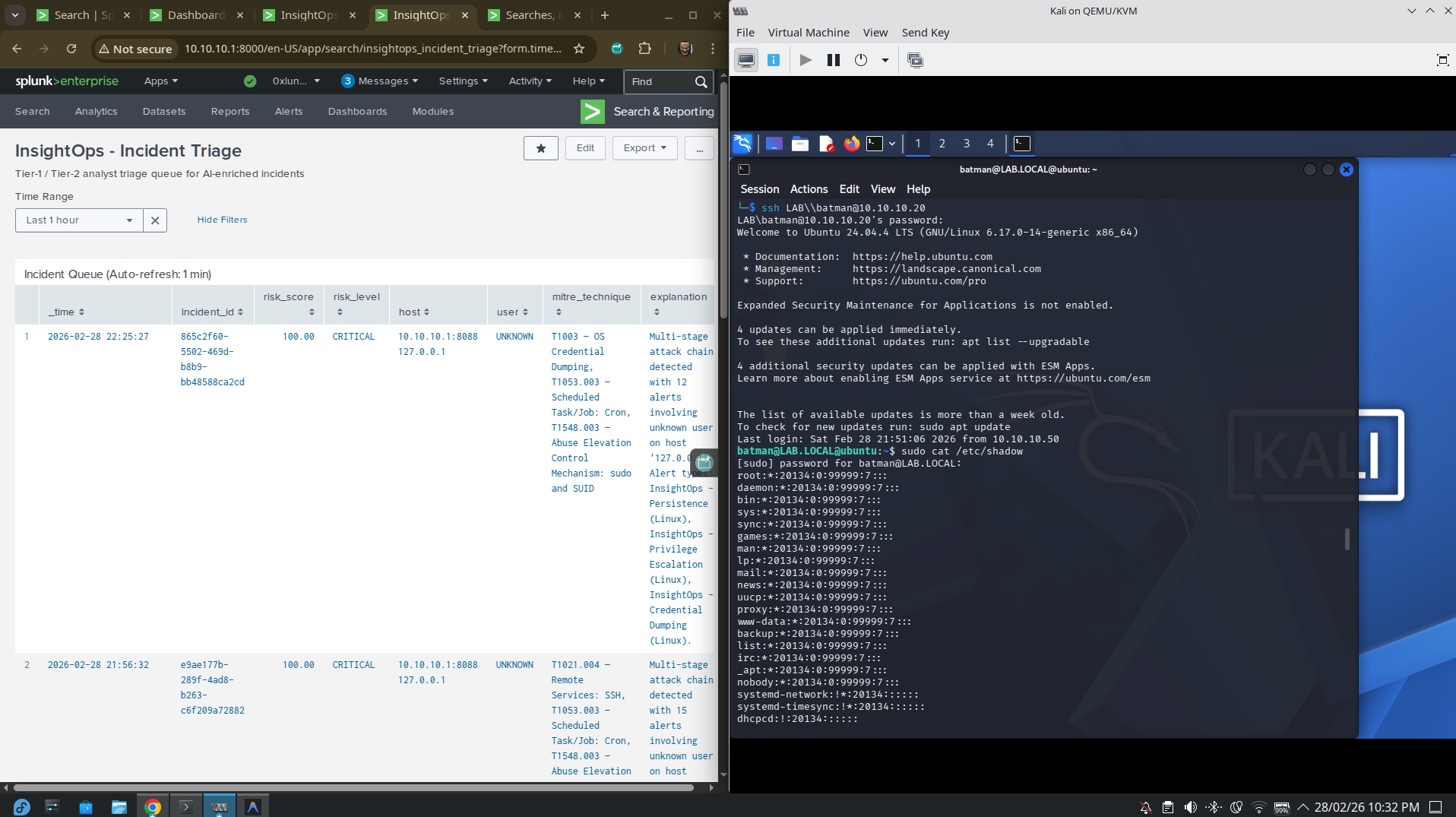Switch to Kali workspace 2
Image resolution: width=1456 pixels, height=817 pixels.
pyautogui.click(x=942, y=143)
